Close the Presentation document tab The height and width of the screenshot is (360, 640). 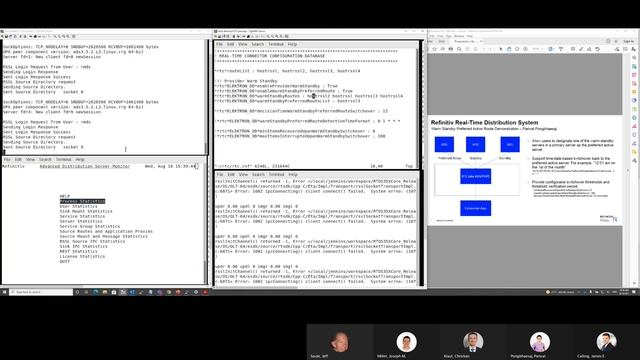pos(481,41)
